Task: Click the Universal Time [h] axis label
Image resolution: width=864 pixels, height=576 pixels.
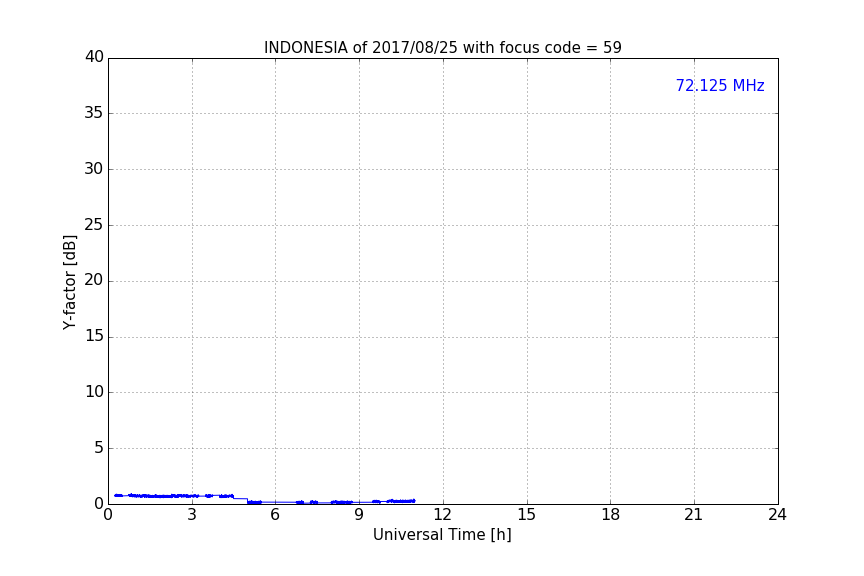Action: pyautogui.click(x=442, y=535)
